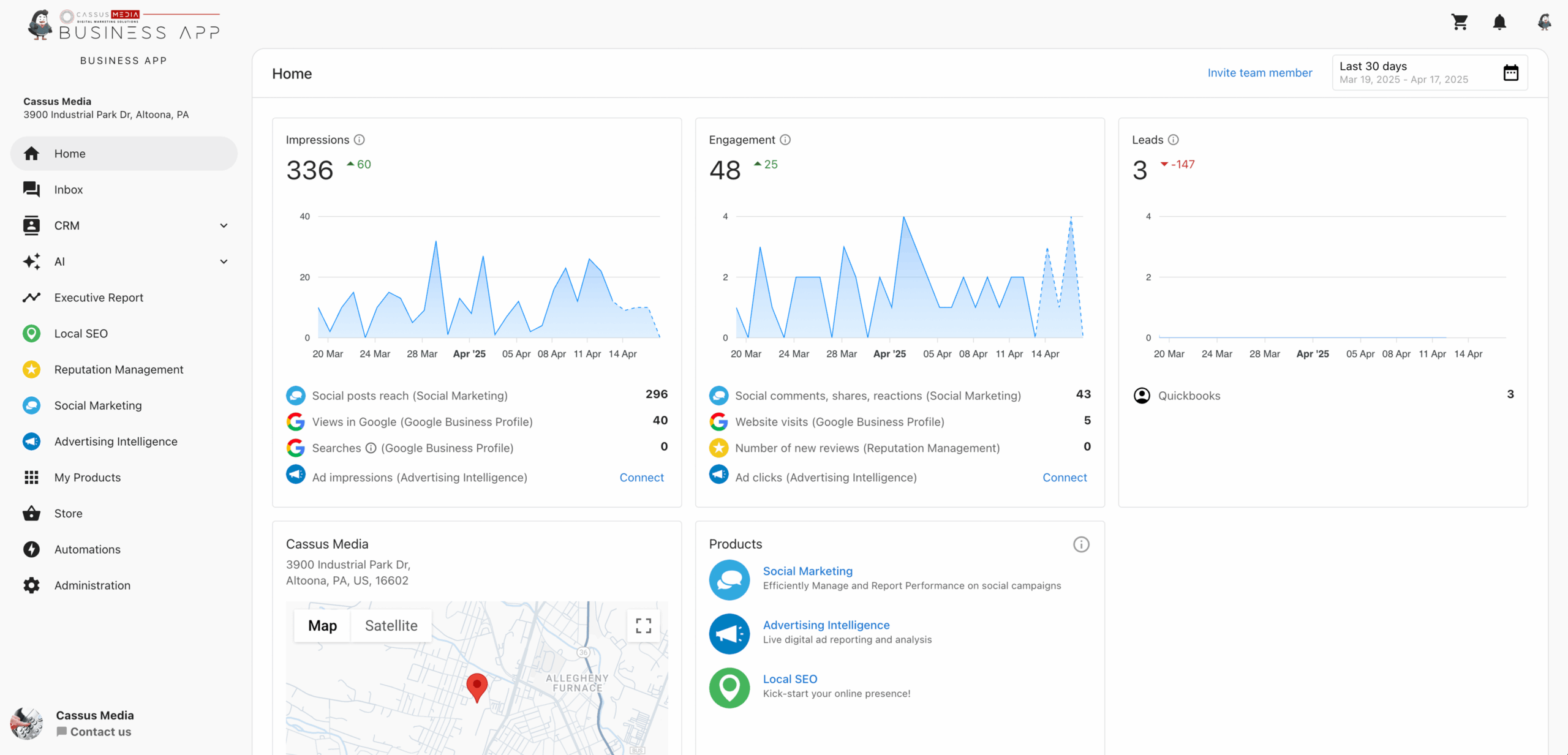This screenshot has width=1568, height=755.
Task: Click the Views in Google icon
Action: click(x=296, y=422)
